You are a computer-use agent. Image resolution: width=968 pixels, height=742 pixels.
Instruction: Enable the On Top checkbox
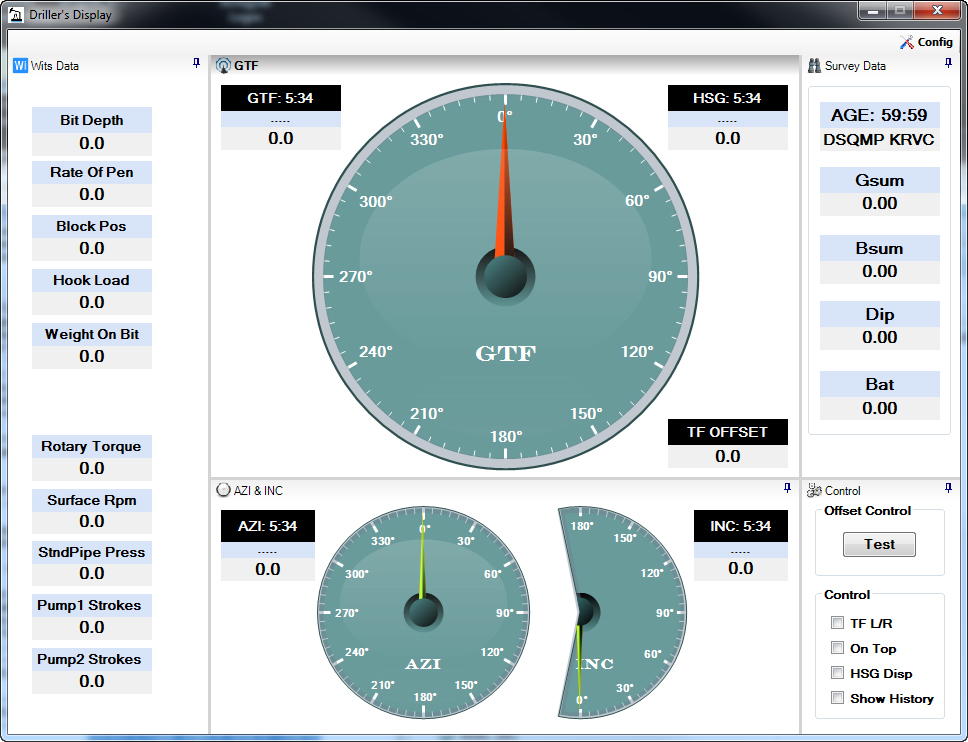pos(837,648)
